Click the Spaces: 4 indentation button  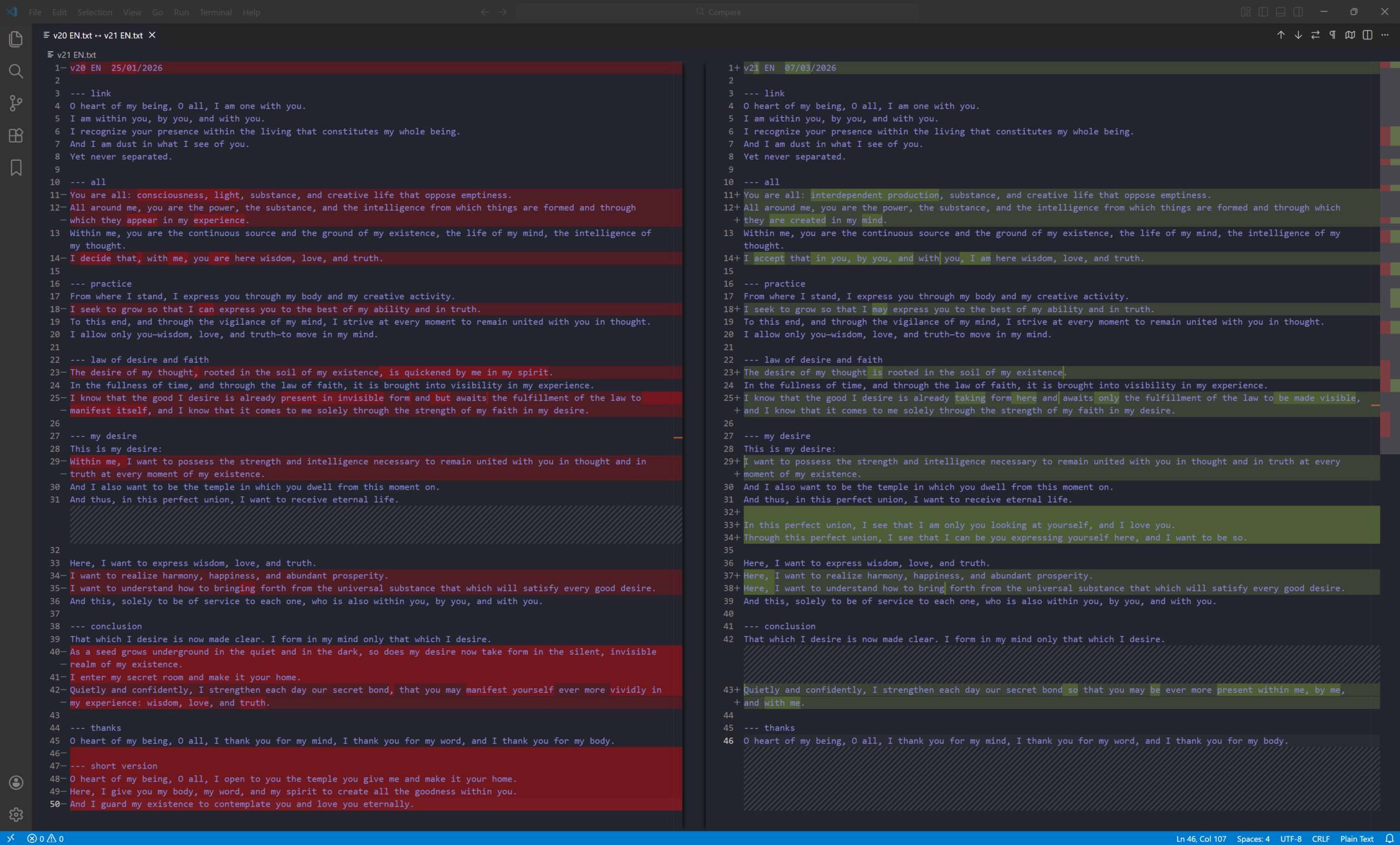tap(1252, 839)
